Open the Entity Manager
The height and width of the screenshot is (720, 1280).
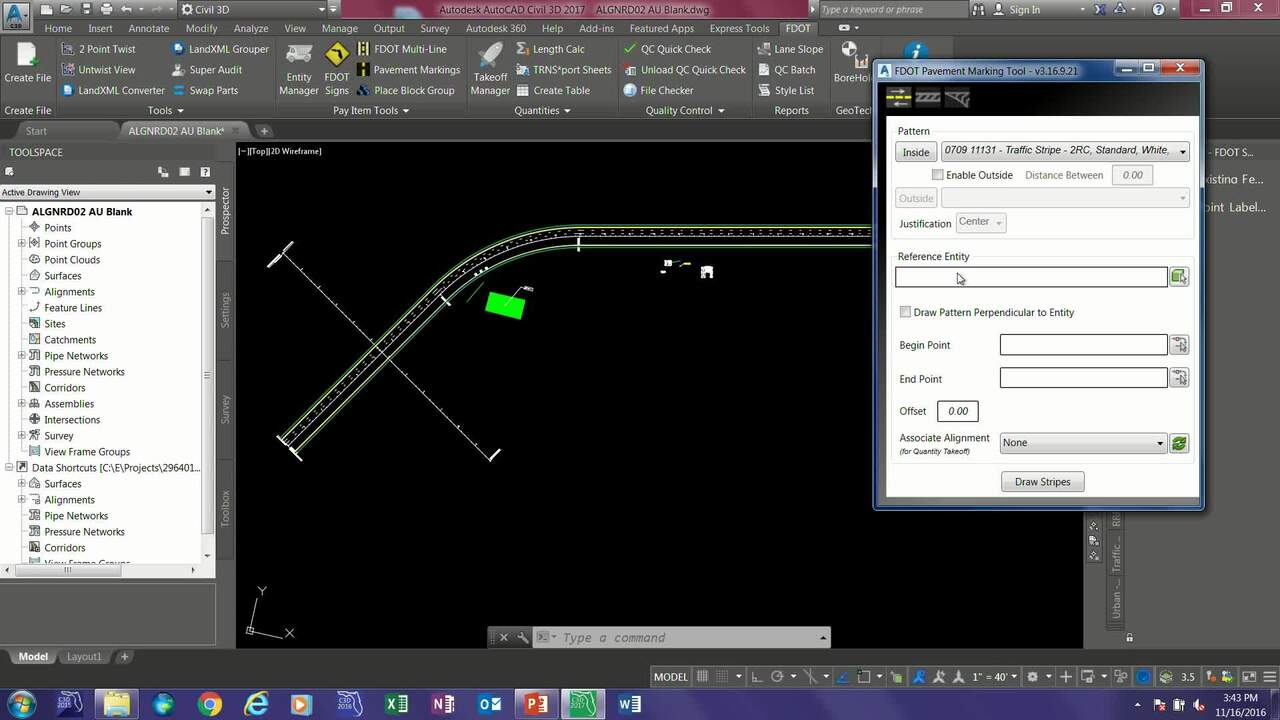[298, 69]
